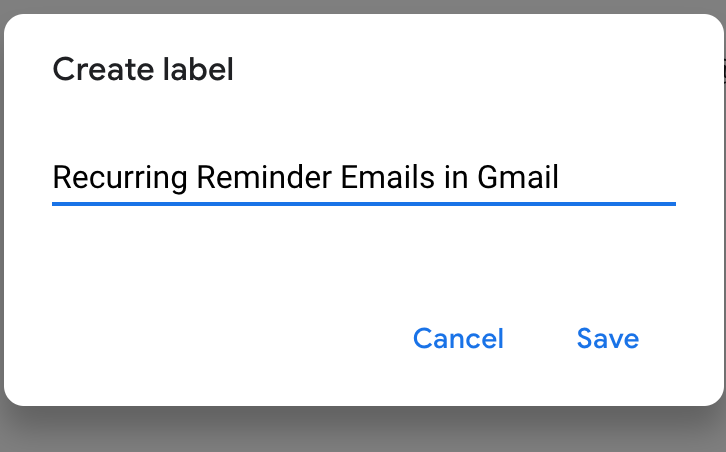This screenshot has width=726, height=452.
Task: Click blank space right of dialog title
Action: [x=480, y=70]
